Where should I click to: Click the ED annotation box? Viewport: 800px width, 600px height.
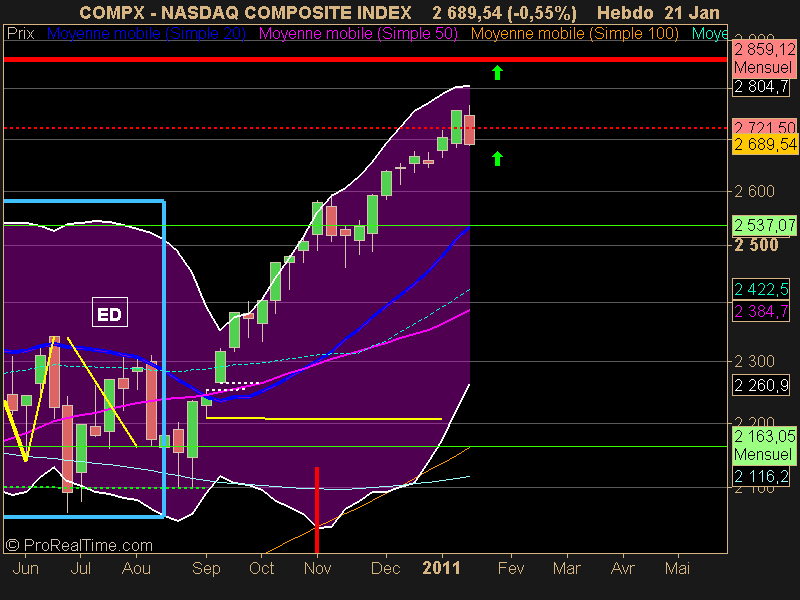110,312
